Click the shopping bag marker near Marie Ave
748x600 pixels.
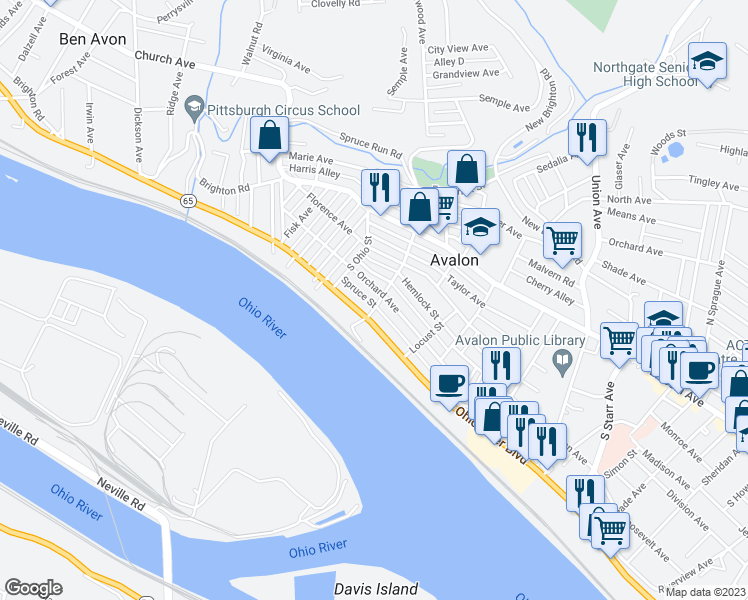(270, 138)
